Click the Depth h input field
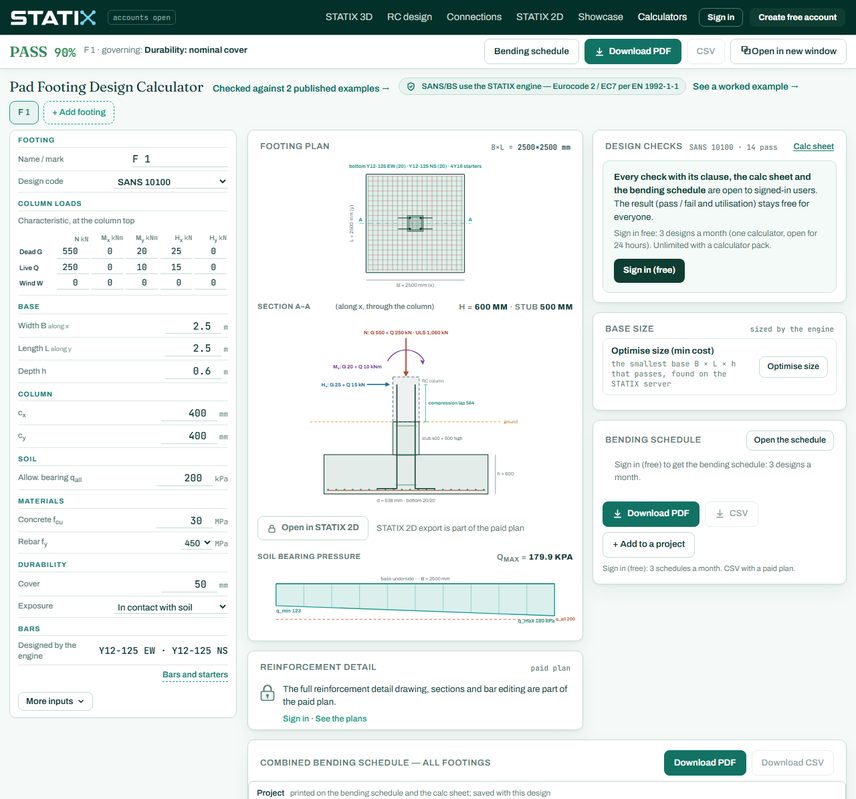Image resolution: width=856 pixels, height=799 pixels. pyautogui.click(x=192, y=371)
